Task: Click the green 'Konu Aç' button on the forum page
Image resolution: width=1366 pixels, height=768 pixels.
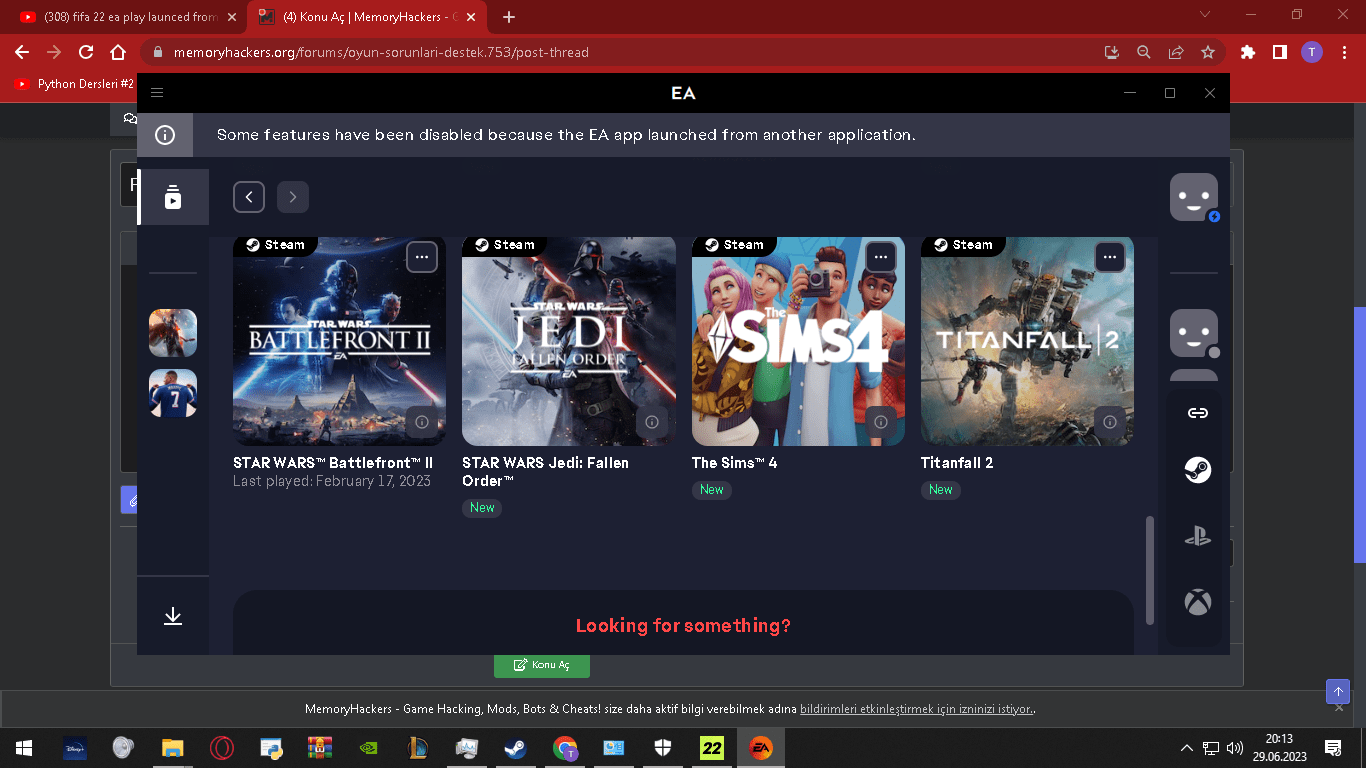Action: coord(542,666)
